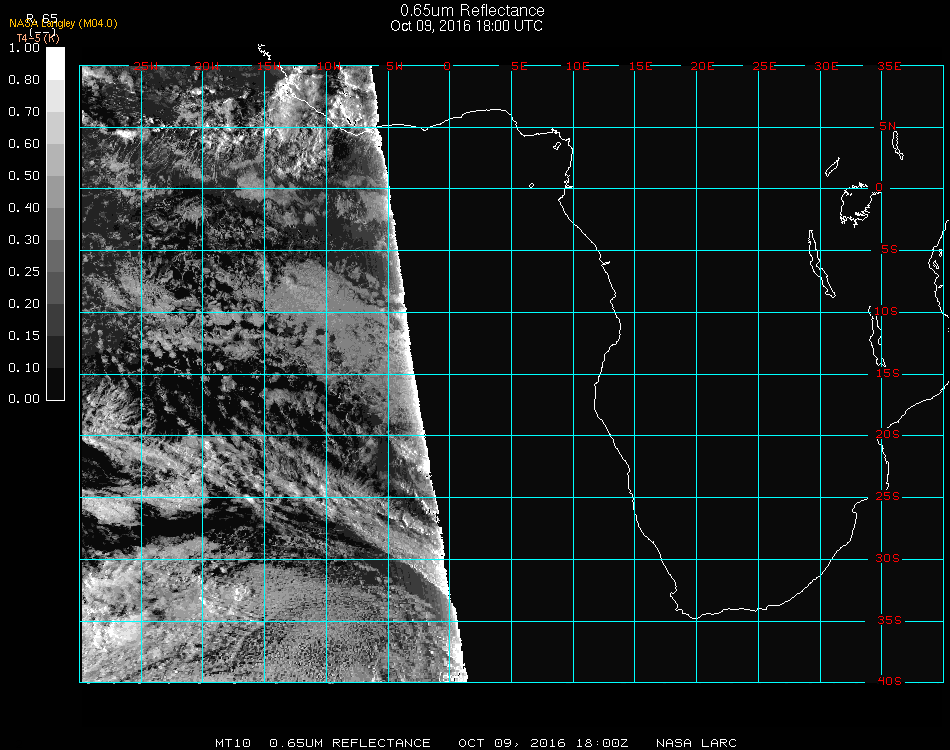Click the 40S latitude label
950x750 pixels.
(x=889, y=682)
